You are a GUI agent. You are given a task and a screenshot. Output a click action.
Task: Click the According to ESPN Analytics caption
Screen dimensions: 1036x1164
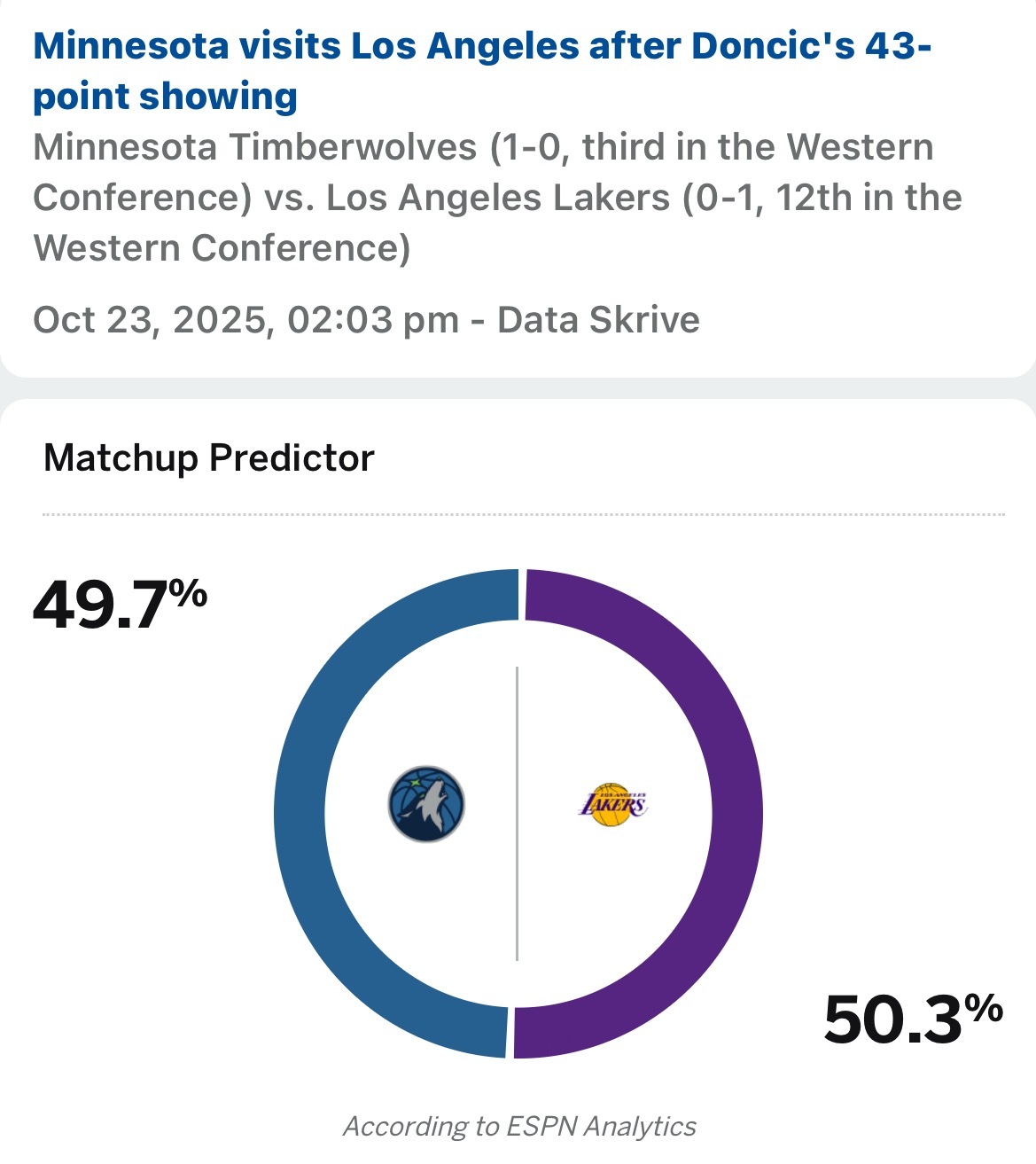tap(519, 1126)
